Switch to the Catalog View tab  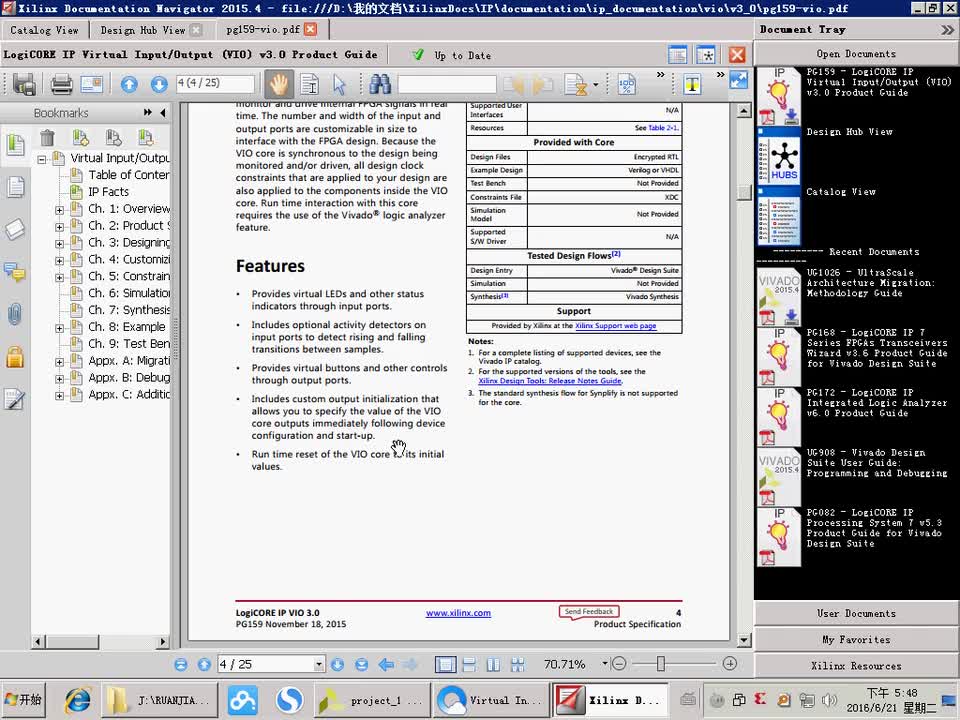(x=44, y=30)
